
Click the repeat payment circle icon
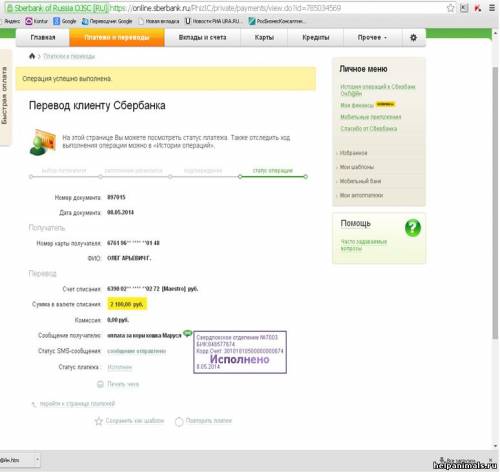pos(179,421)
